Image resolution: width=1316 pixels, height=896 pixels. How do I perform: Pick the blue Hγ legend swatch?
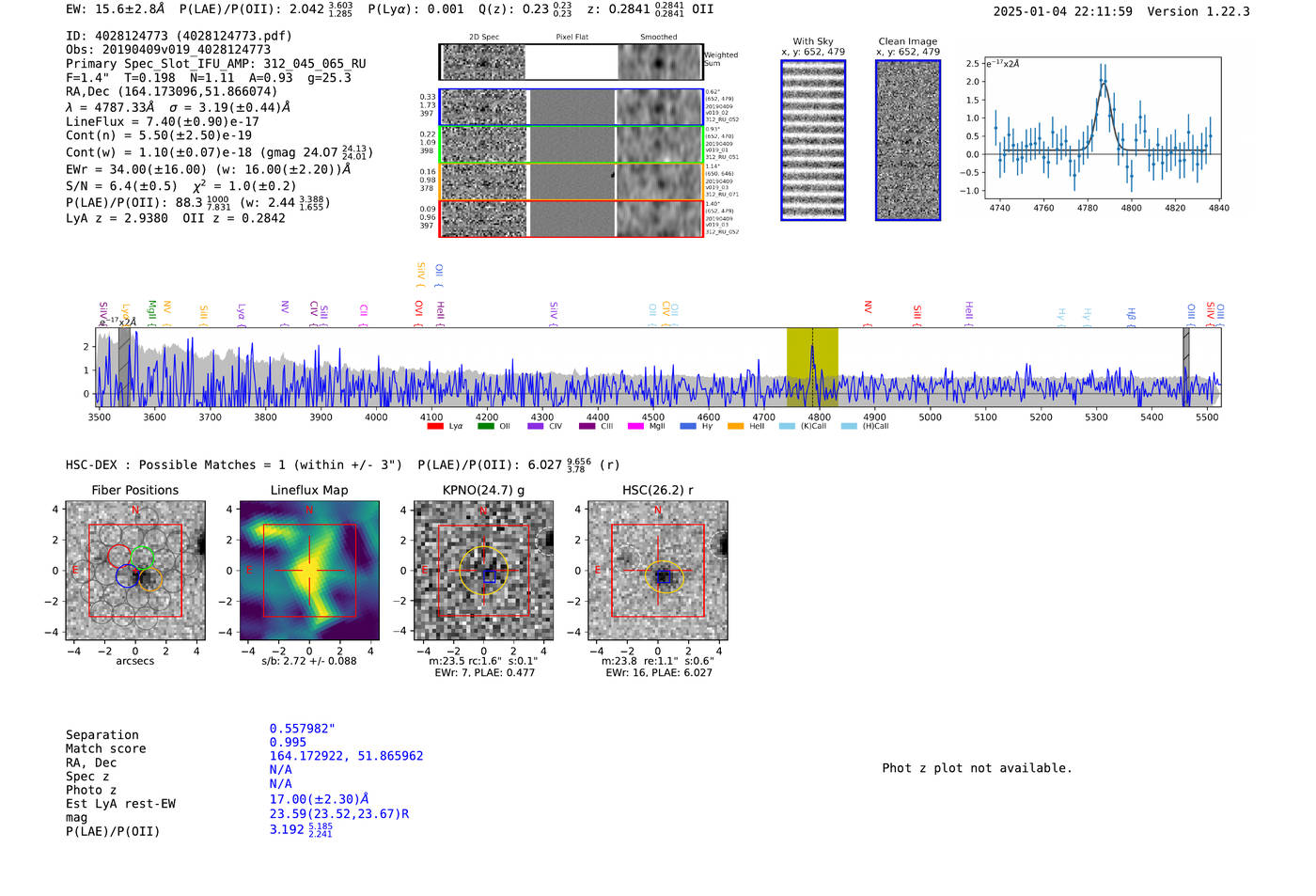(x=688, y=426)
